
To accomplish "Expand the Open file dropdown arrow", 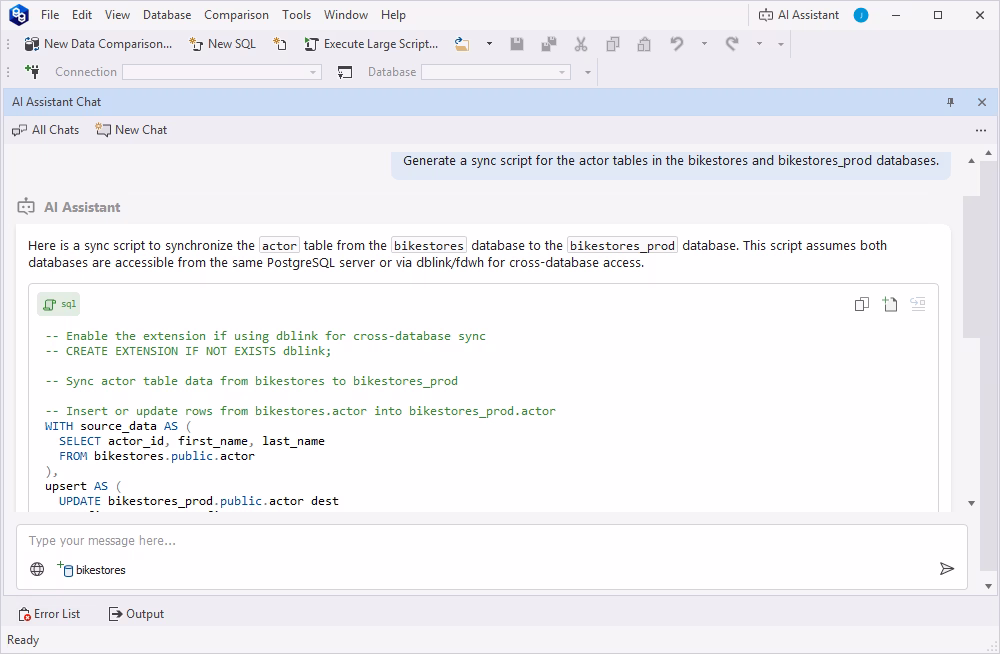I will [489, 44].
